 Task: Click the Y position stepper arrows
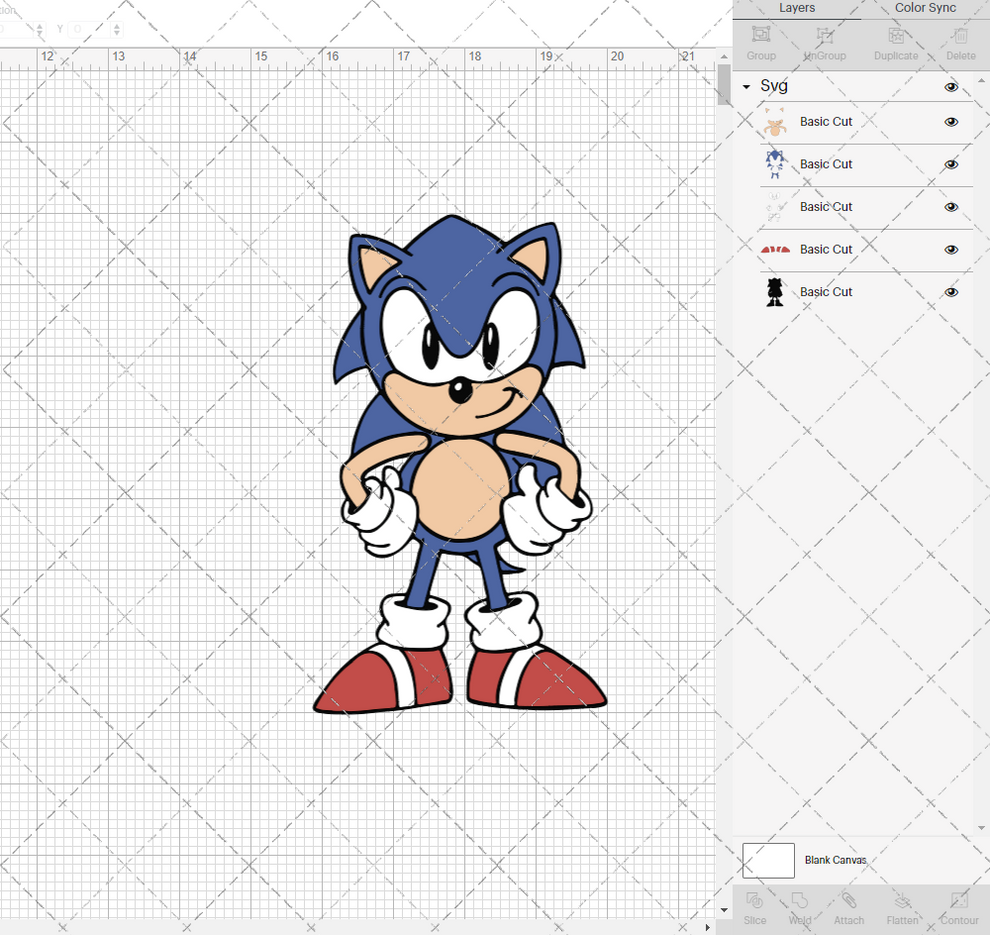[117, 29]
